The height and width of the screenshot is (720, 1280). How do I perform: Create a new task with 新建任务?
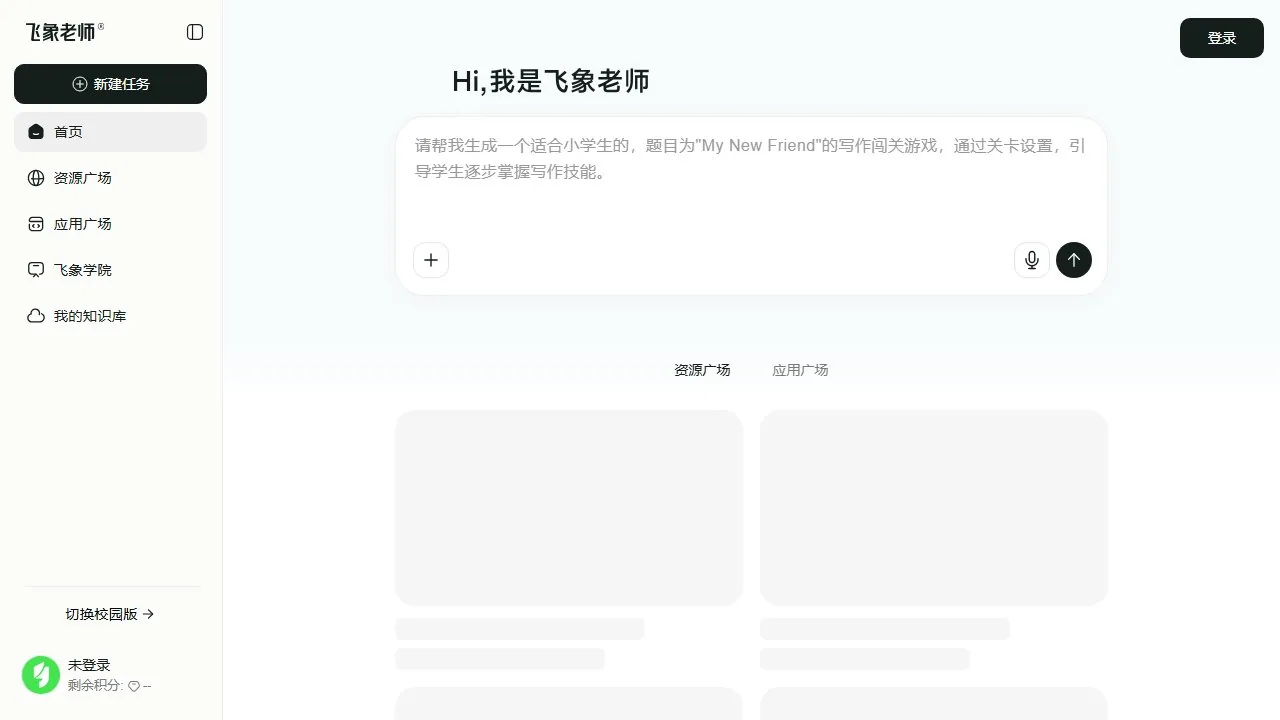pyautogui.click(x=110, y=84)
